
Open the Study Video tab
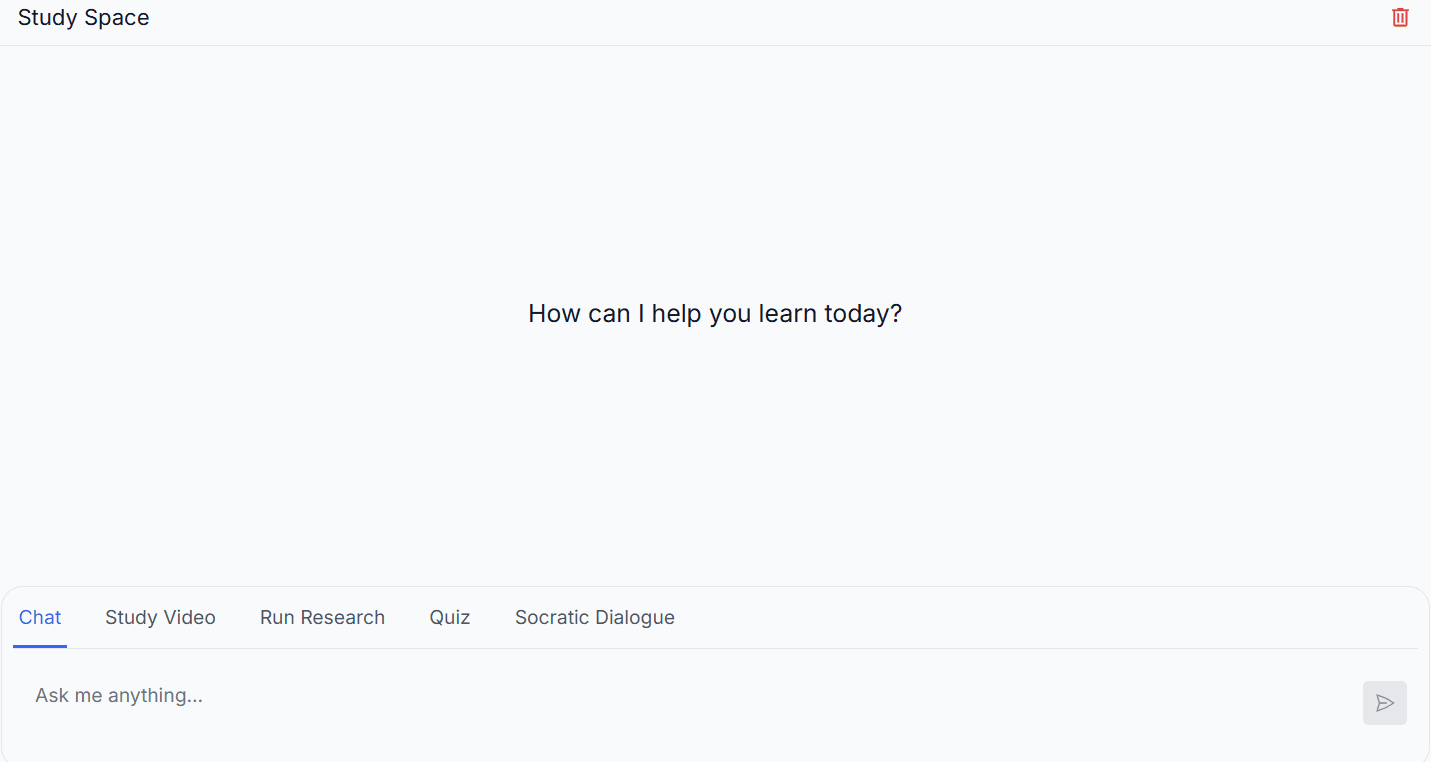(160, 617)
